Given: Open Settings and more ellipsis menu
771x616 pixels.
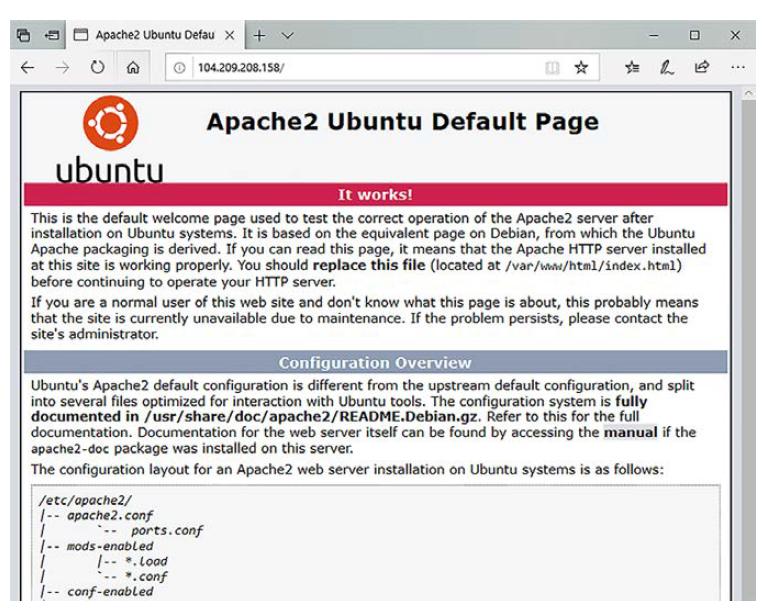Looking at the screenshot, I should point(738,67).
